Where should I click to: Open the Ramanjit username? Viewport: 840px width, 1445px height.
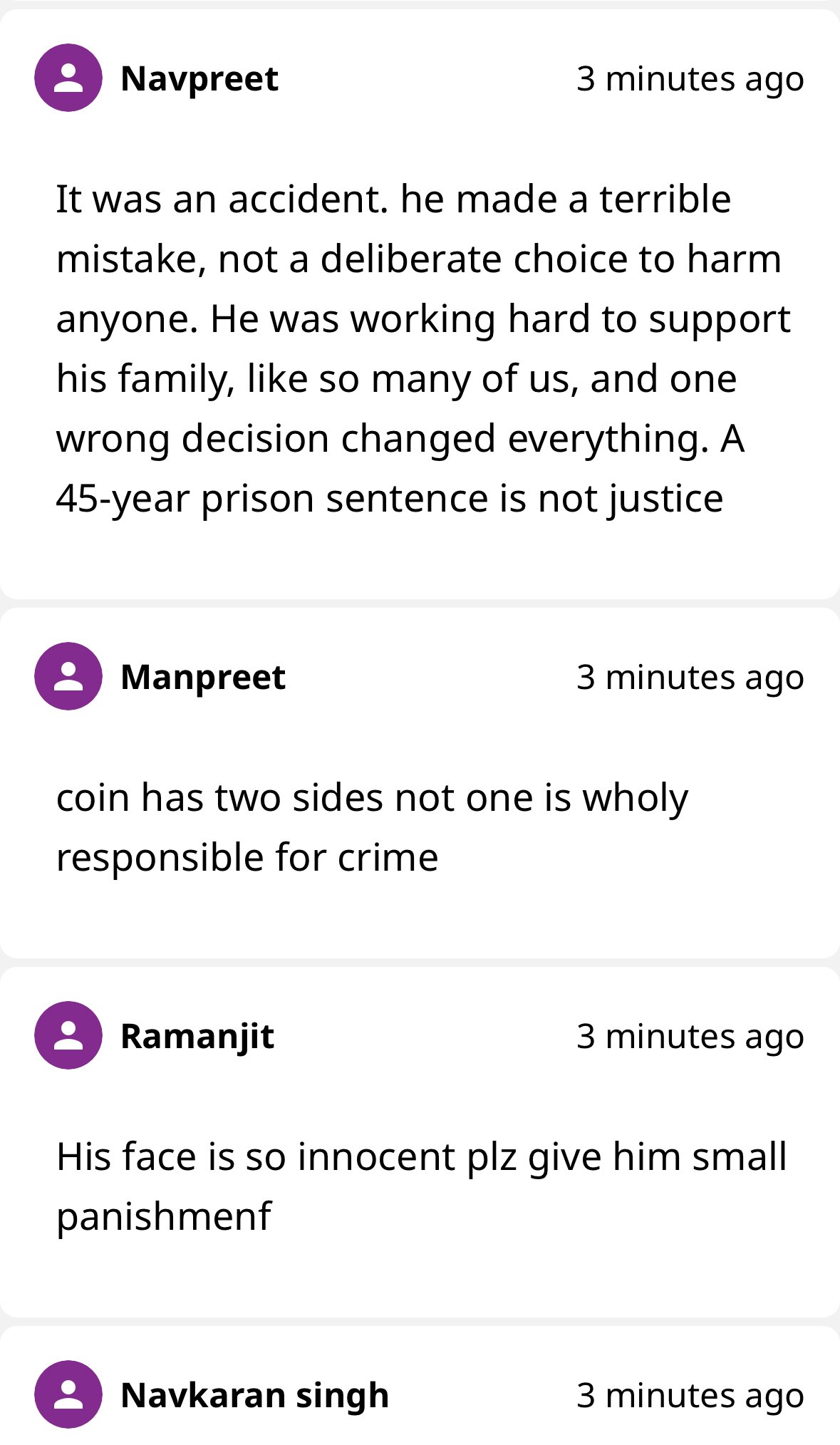(x=197, y=1036)
